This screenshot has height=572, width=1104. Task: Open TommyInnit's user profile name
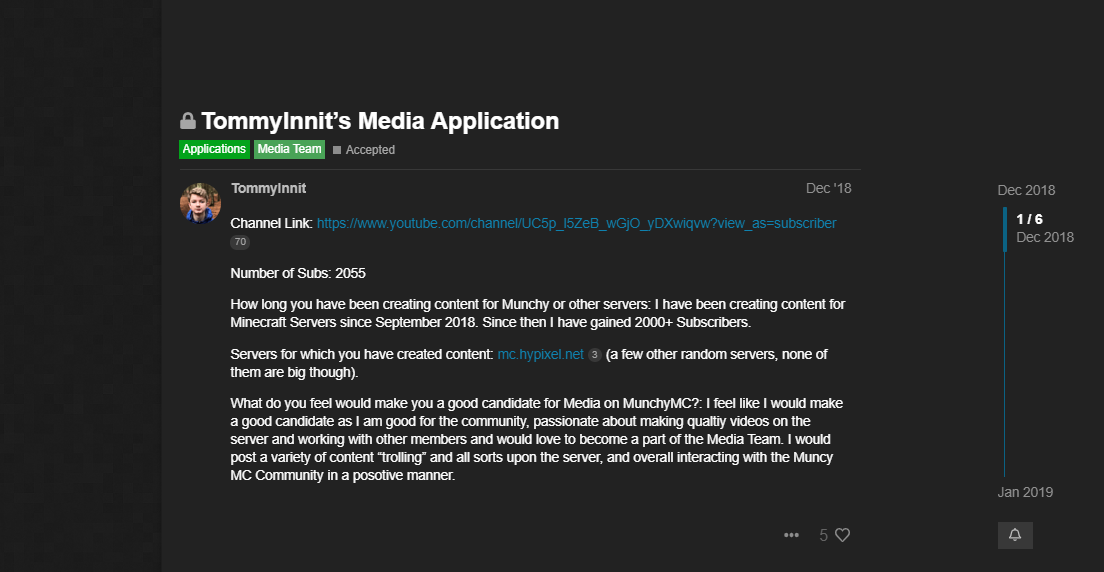[x=268, y=189]
